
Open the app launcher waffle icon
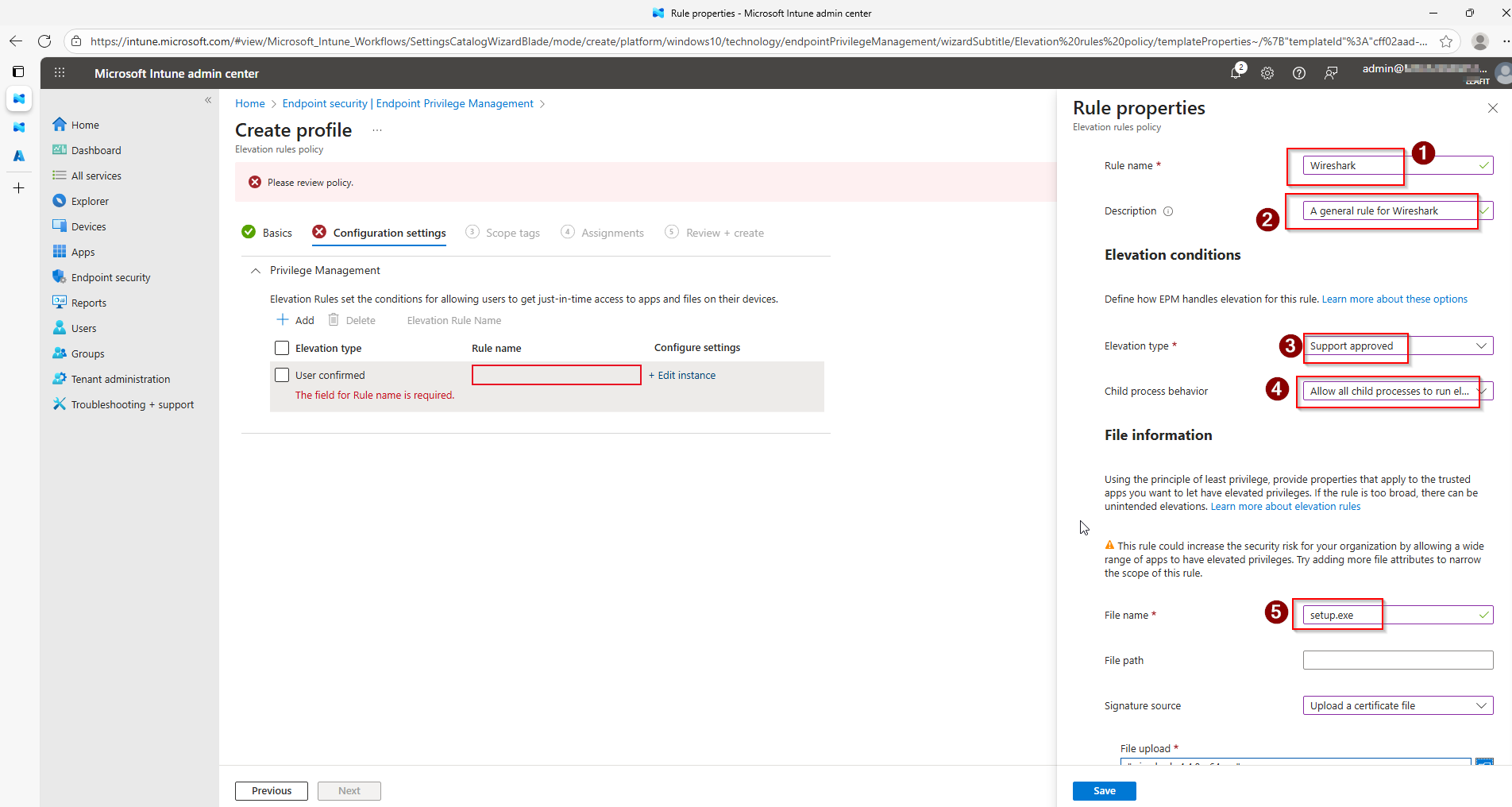pyautogui.click(x=60, y=73)
